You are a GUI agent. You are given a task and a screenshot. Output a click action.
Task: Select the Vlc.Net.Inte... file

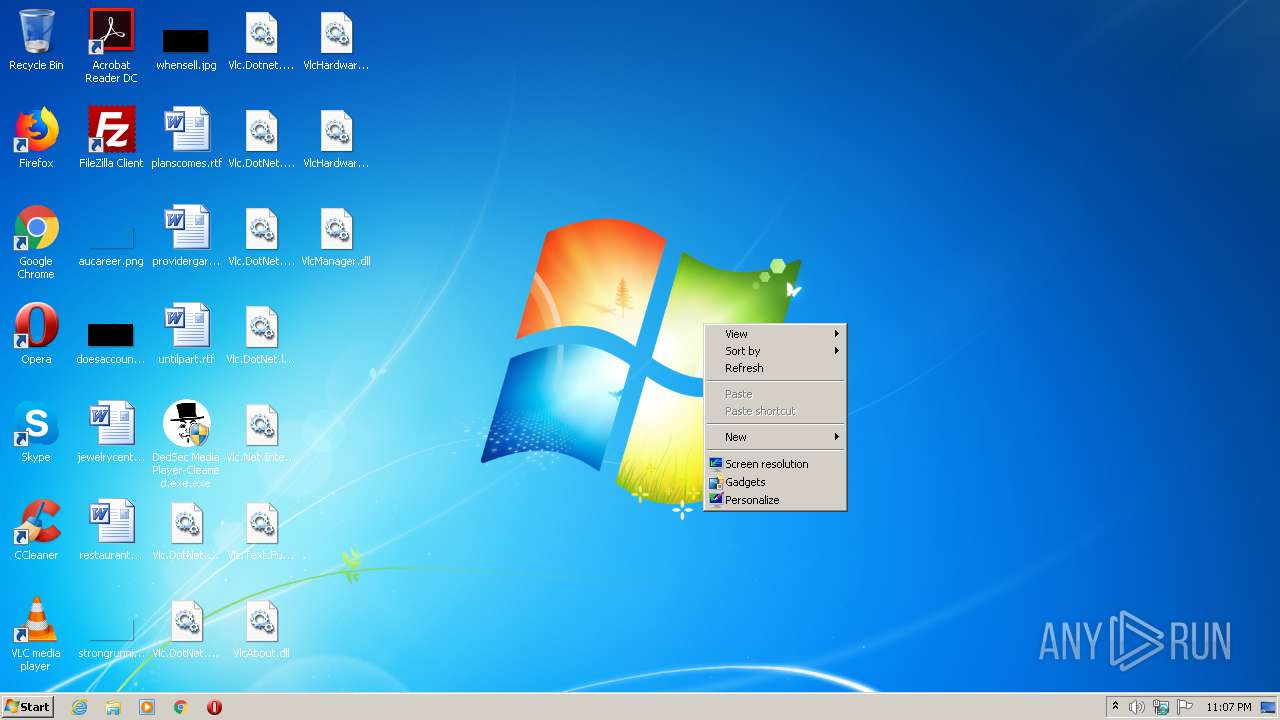(261, 432)
